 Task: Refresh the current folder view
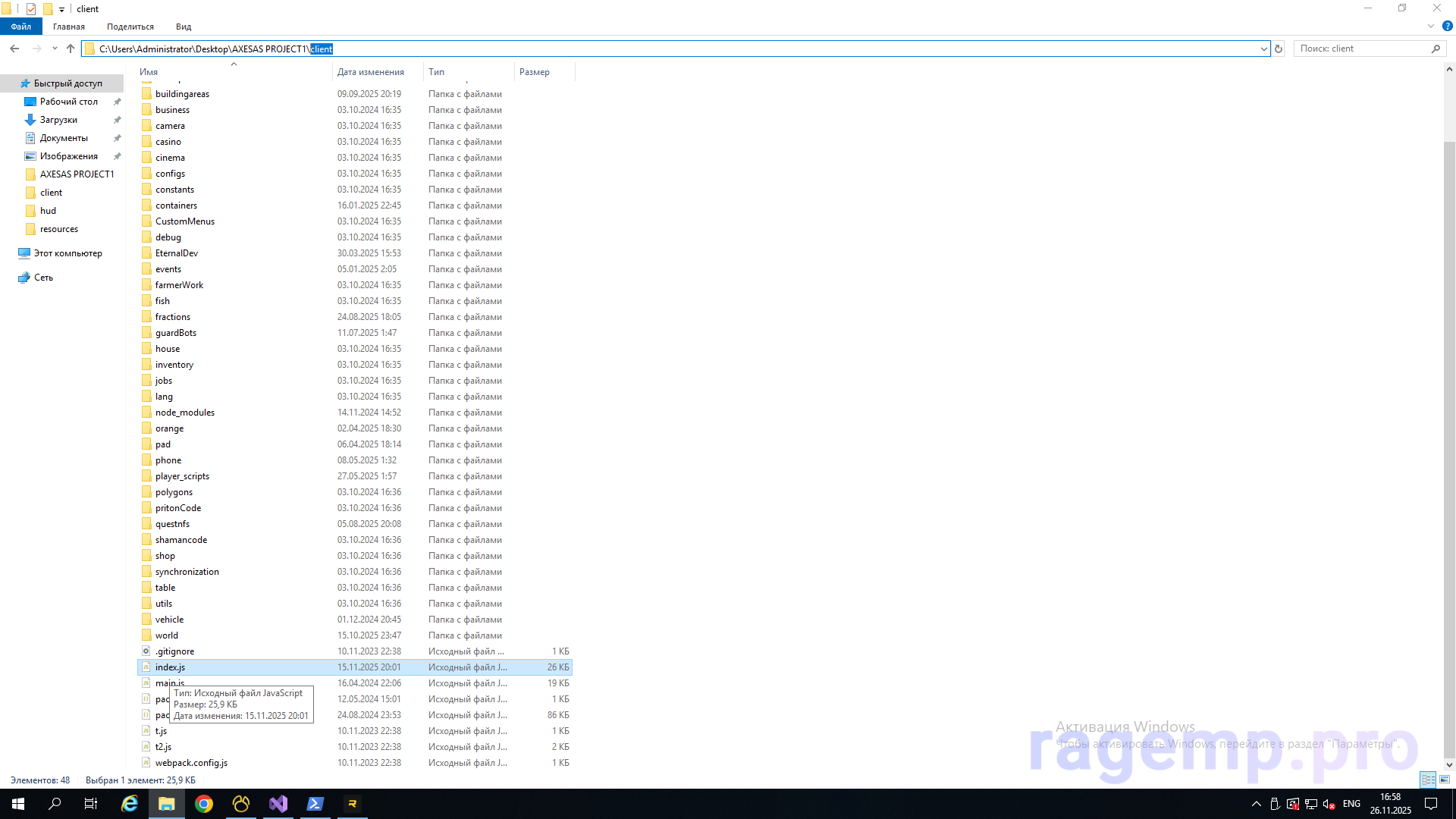[x=1279, y=49]
